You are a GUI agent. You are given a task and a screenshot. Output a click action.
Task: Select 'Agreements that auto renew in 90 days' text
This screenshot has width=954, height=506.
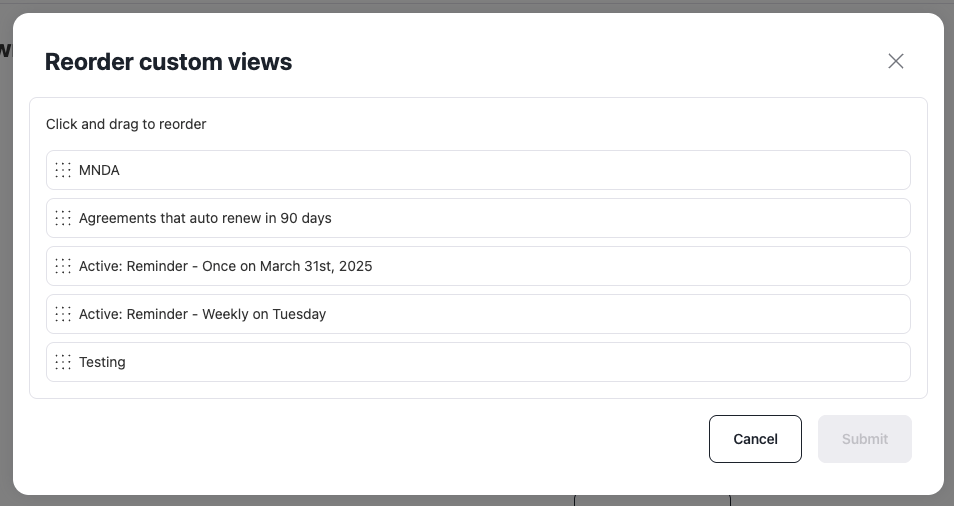205,218
